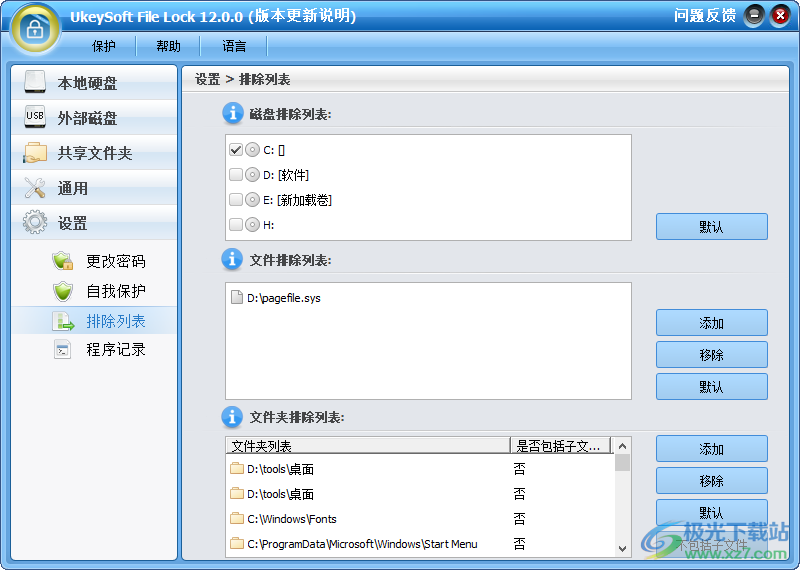Open 本地硬盘 hard disk icon
Image resolution: width=800 pixels, height=570 pixels.
coord(35,83)
